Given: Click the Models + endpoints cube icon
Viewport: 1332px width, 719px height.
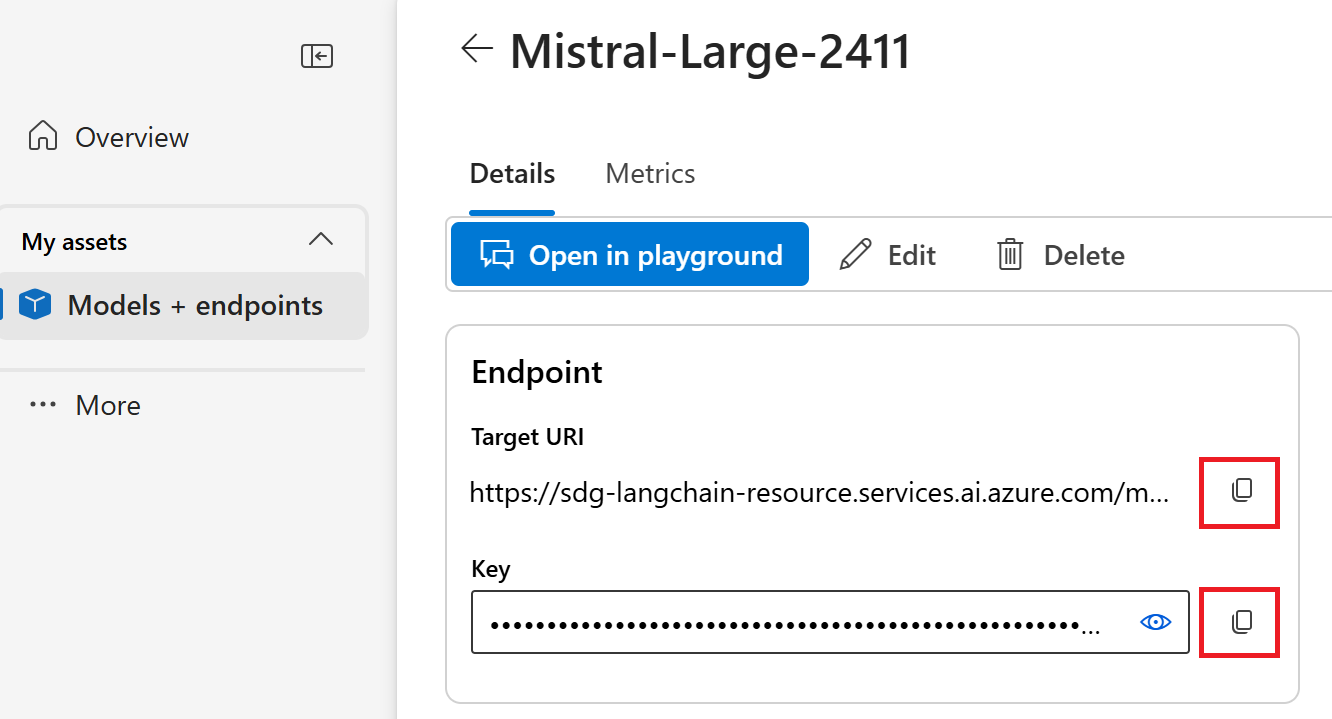Looking at the screenshot, I should coord(35,305).
